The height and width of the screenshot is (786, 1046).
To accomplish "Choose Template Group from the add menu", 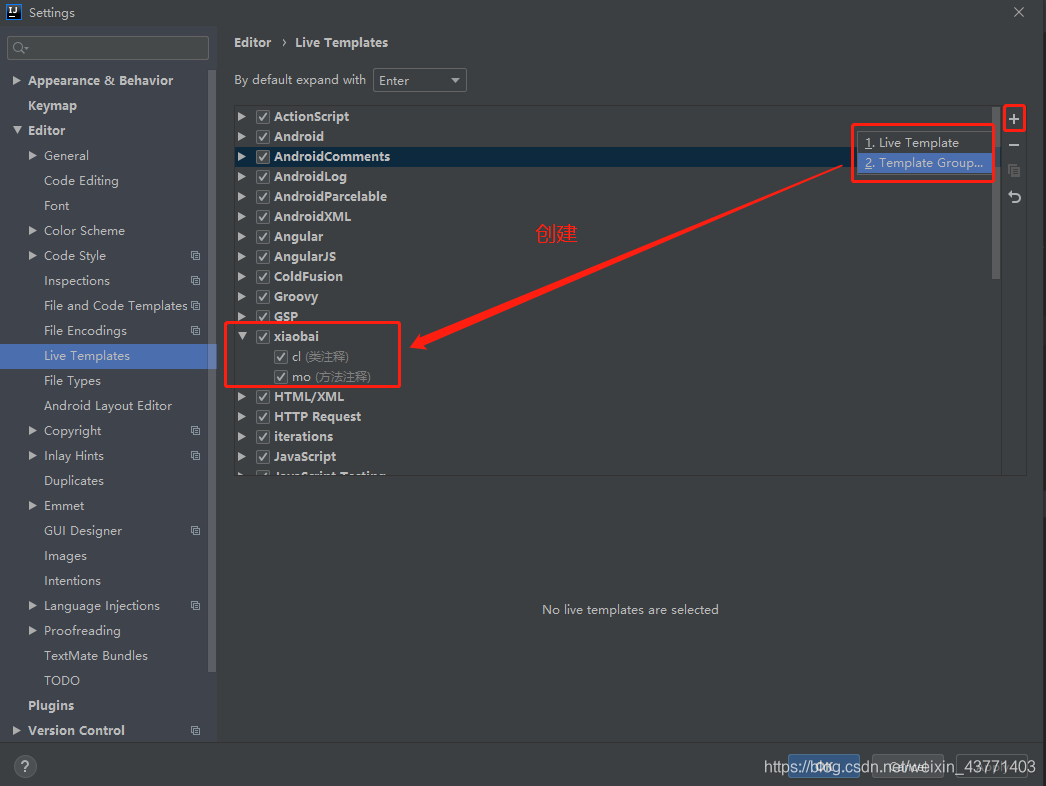I will point(924,163).
